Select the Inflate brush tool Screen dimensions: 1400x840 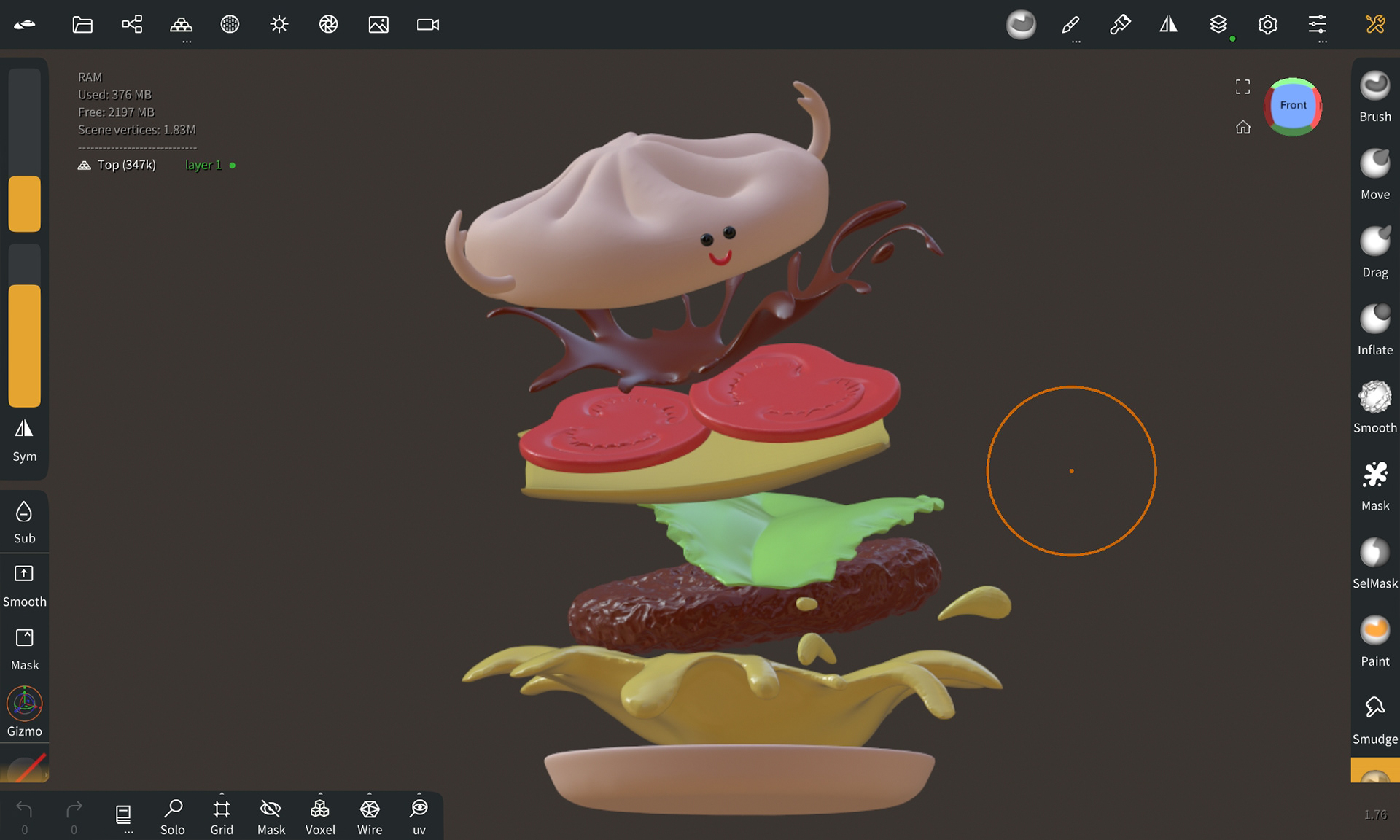click(1374, 329)
